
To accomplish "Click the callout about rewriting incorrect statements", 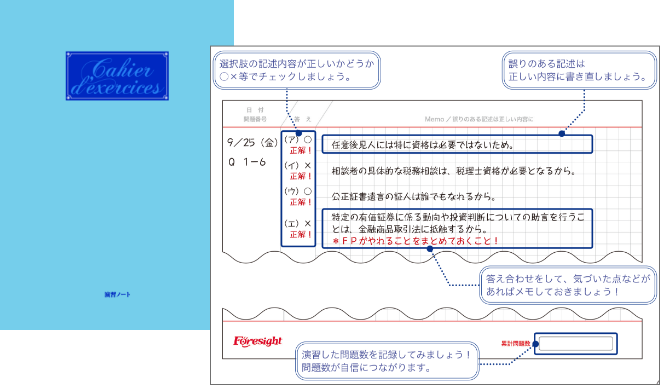I will point(579,70).
